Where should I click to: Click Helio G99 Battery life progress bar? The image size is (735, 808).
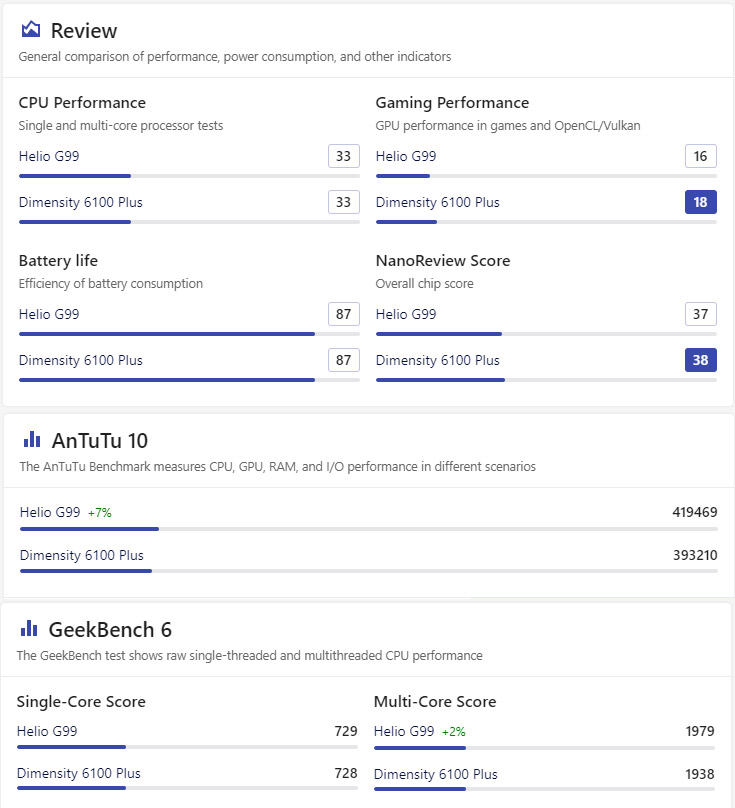(x=189, y=334)
